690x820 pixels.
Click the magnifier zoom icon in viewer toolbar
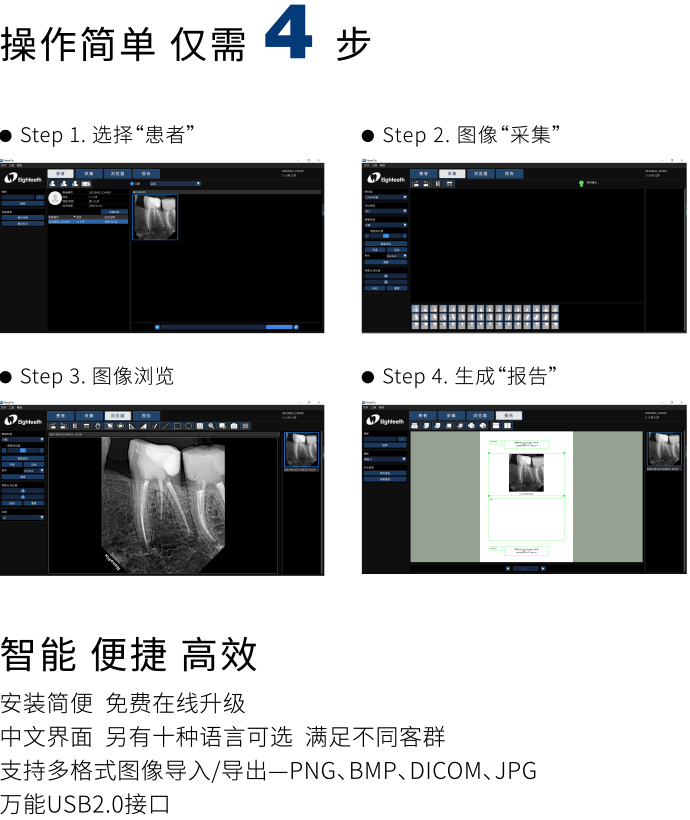(211, 426)
